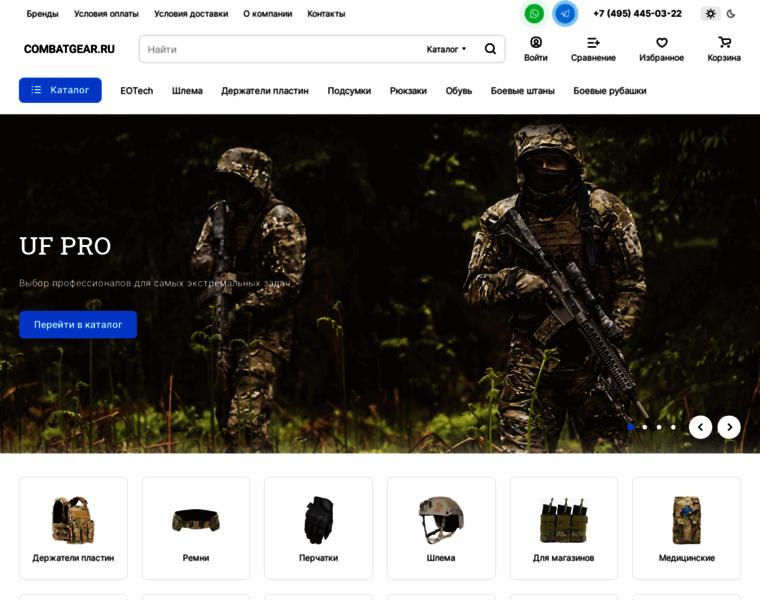Select Рюкзаки category link
This screenshot has width=760, height=600.
(408, 91)
